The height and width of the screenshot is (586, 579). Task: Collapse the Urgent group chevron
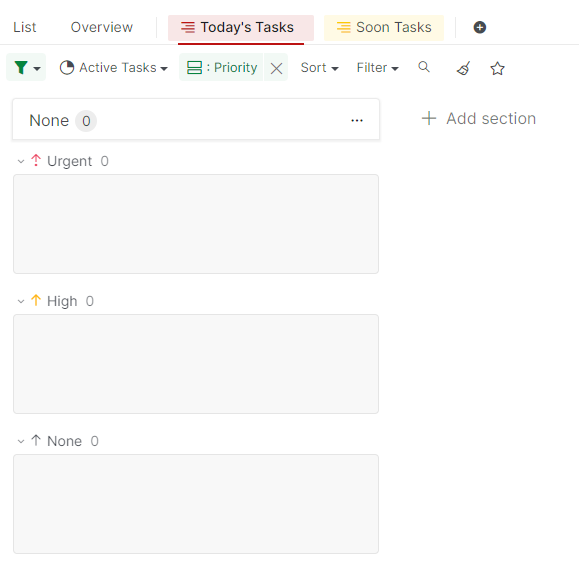point(21,161)
